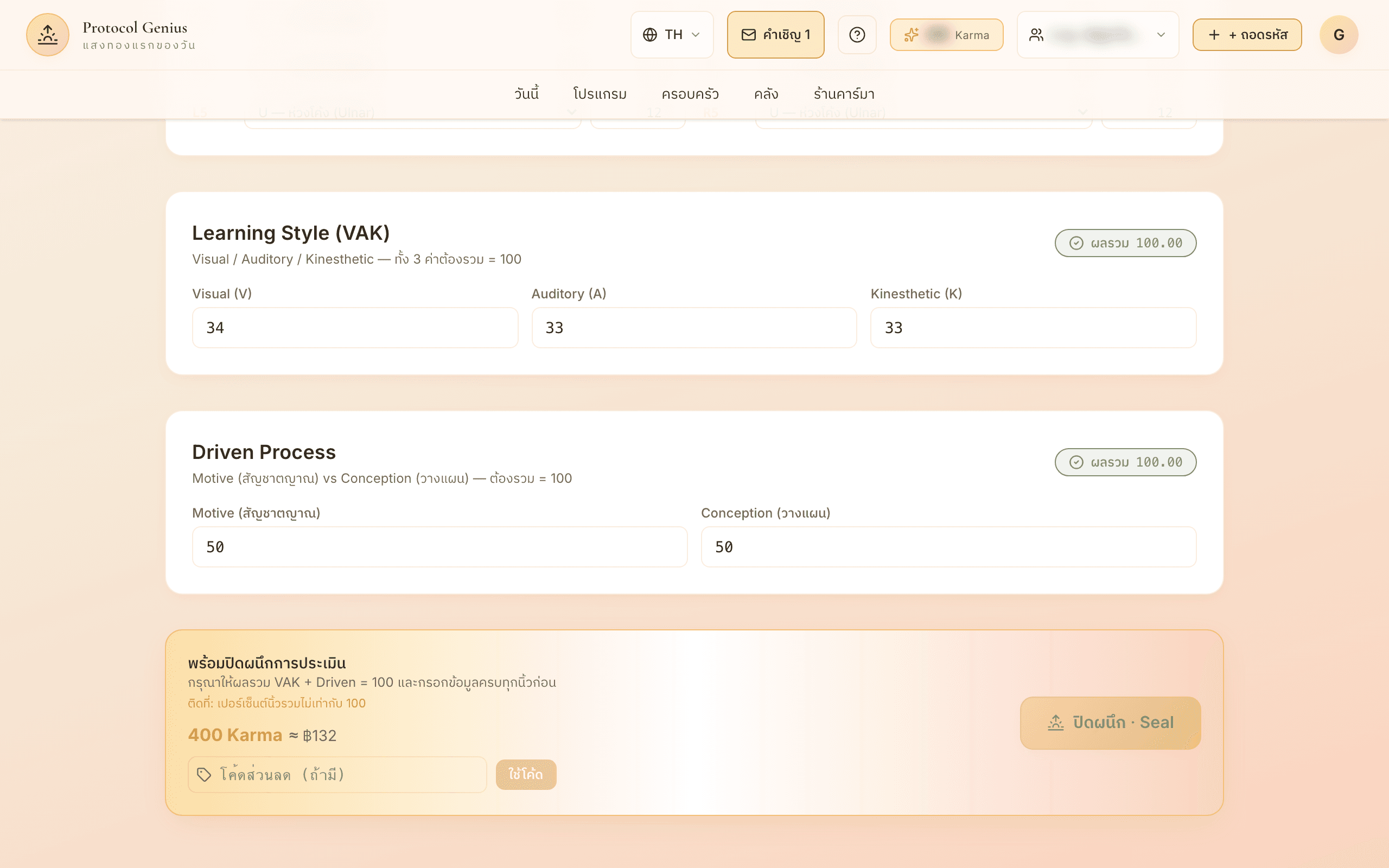
Task: Select the คลัง tab
Action: (x=766, y=93)
